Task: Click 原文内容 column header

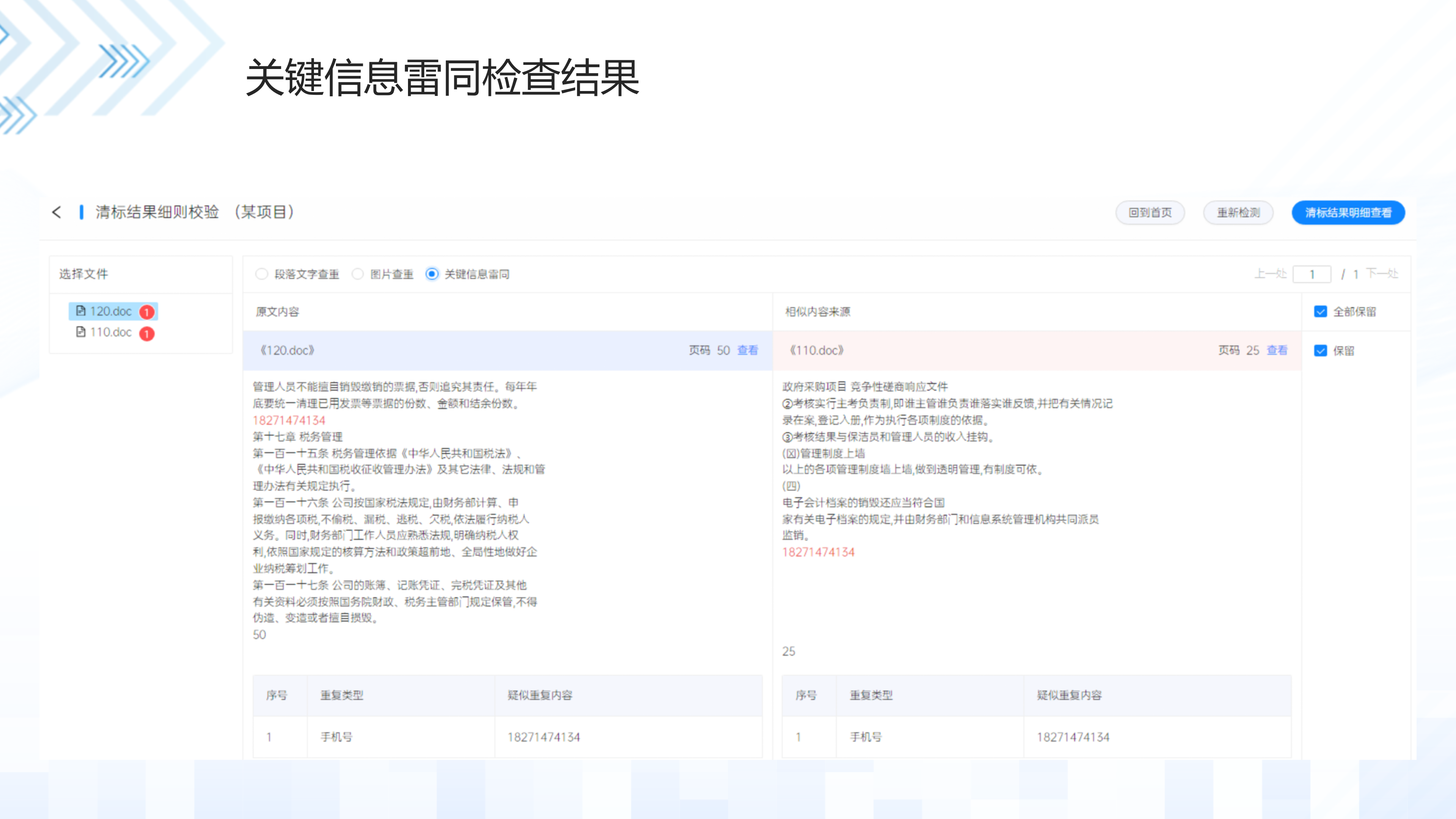Action: click(x=278, y=311)
